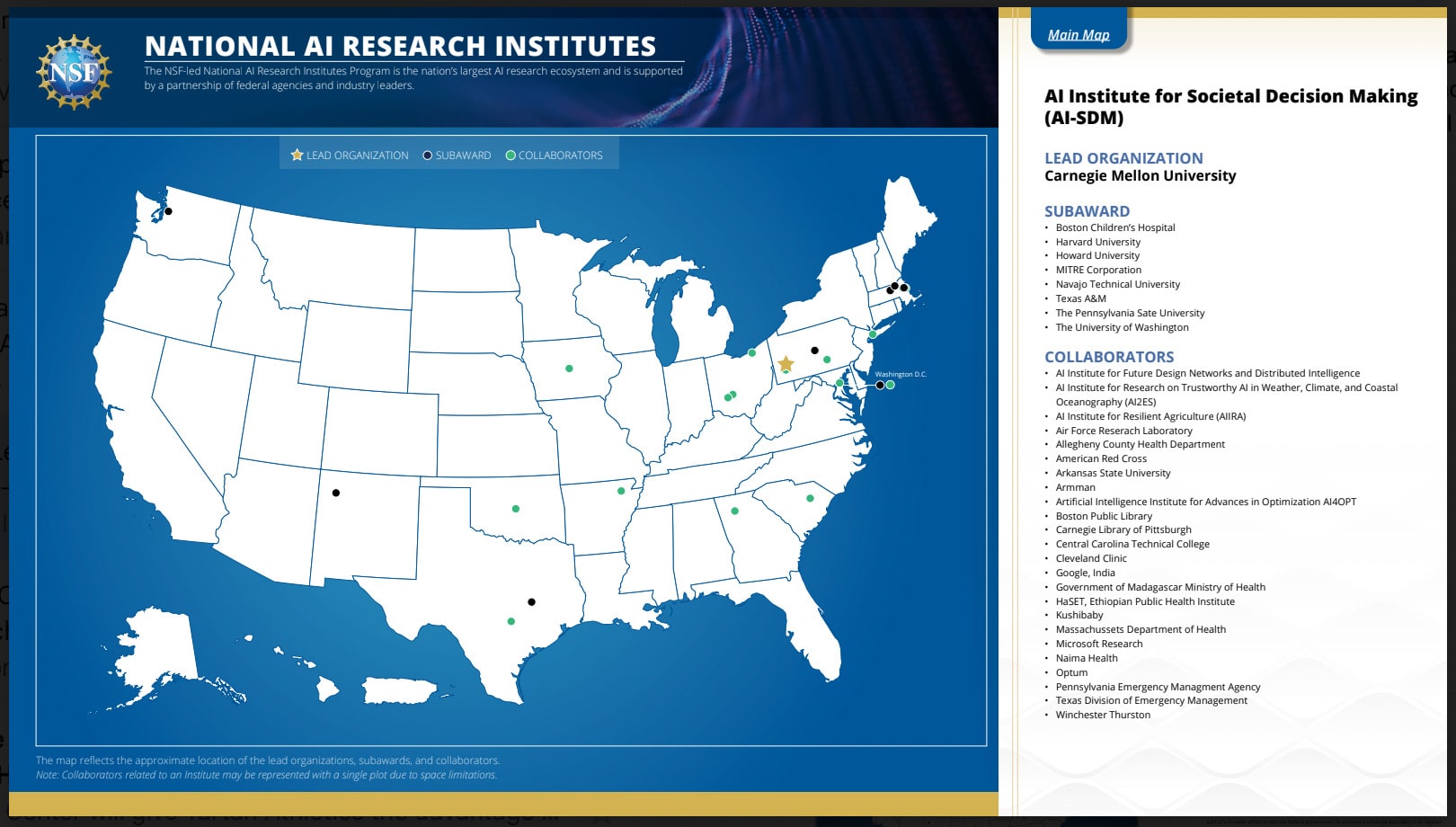This screenshot has width=1456, height=827.
Task: Click AI Institute for Resilient Agriculture (AIIRA)
Action: pos(1150,416)
